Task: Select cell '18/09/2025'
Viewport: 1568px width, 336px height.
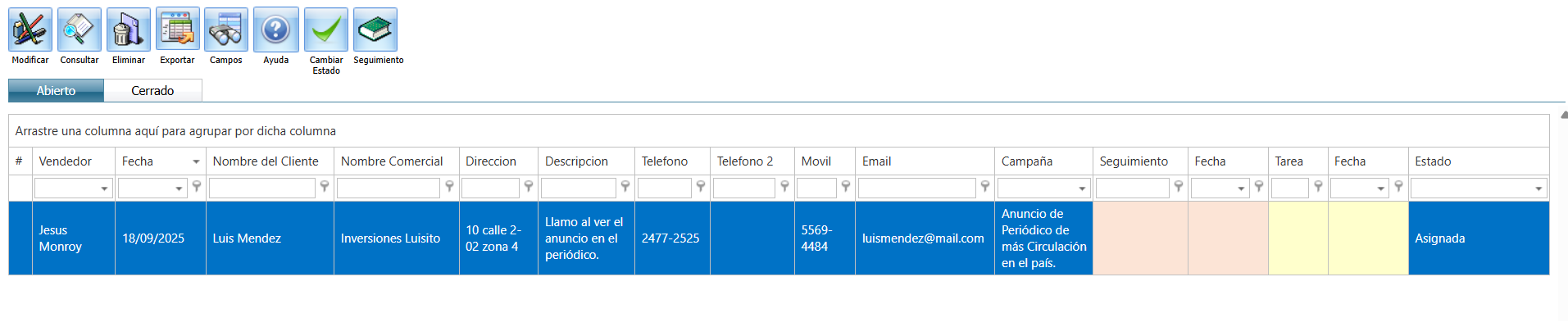Action: [x=161, y=238]
